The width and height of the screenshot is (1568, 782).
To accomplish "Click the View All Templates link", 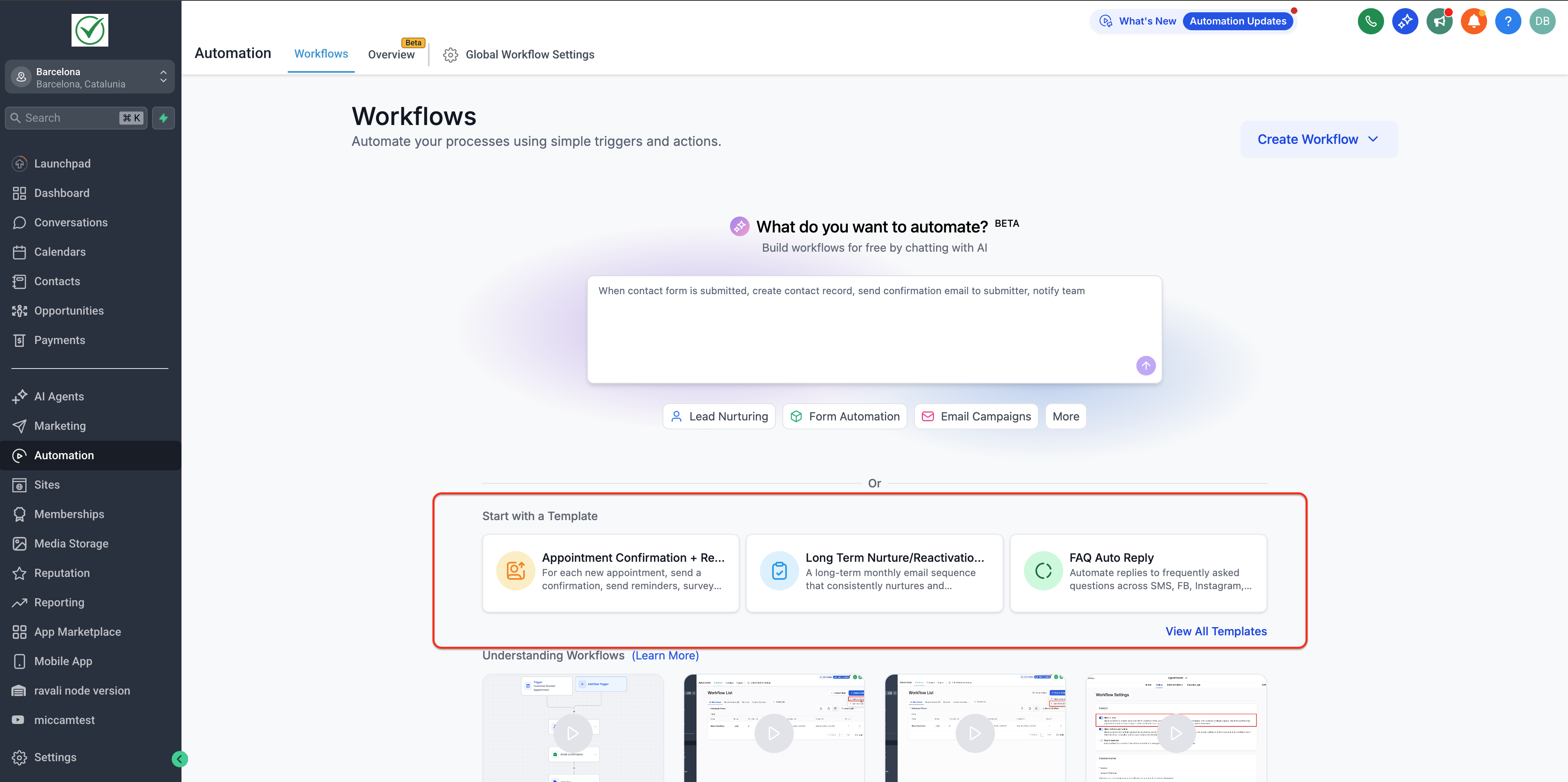I will [1216, 631].
